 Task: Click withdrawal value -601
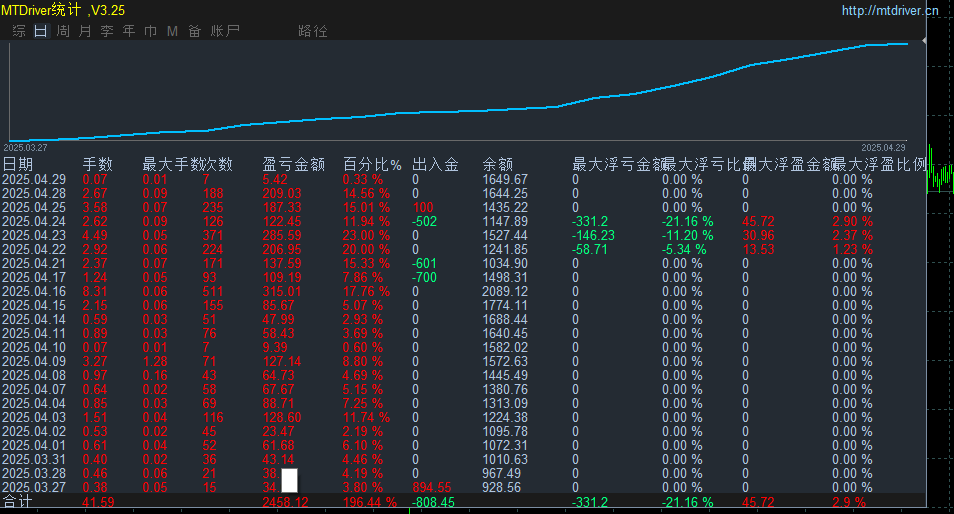point(425,263)
